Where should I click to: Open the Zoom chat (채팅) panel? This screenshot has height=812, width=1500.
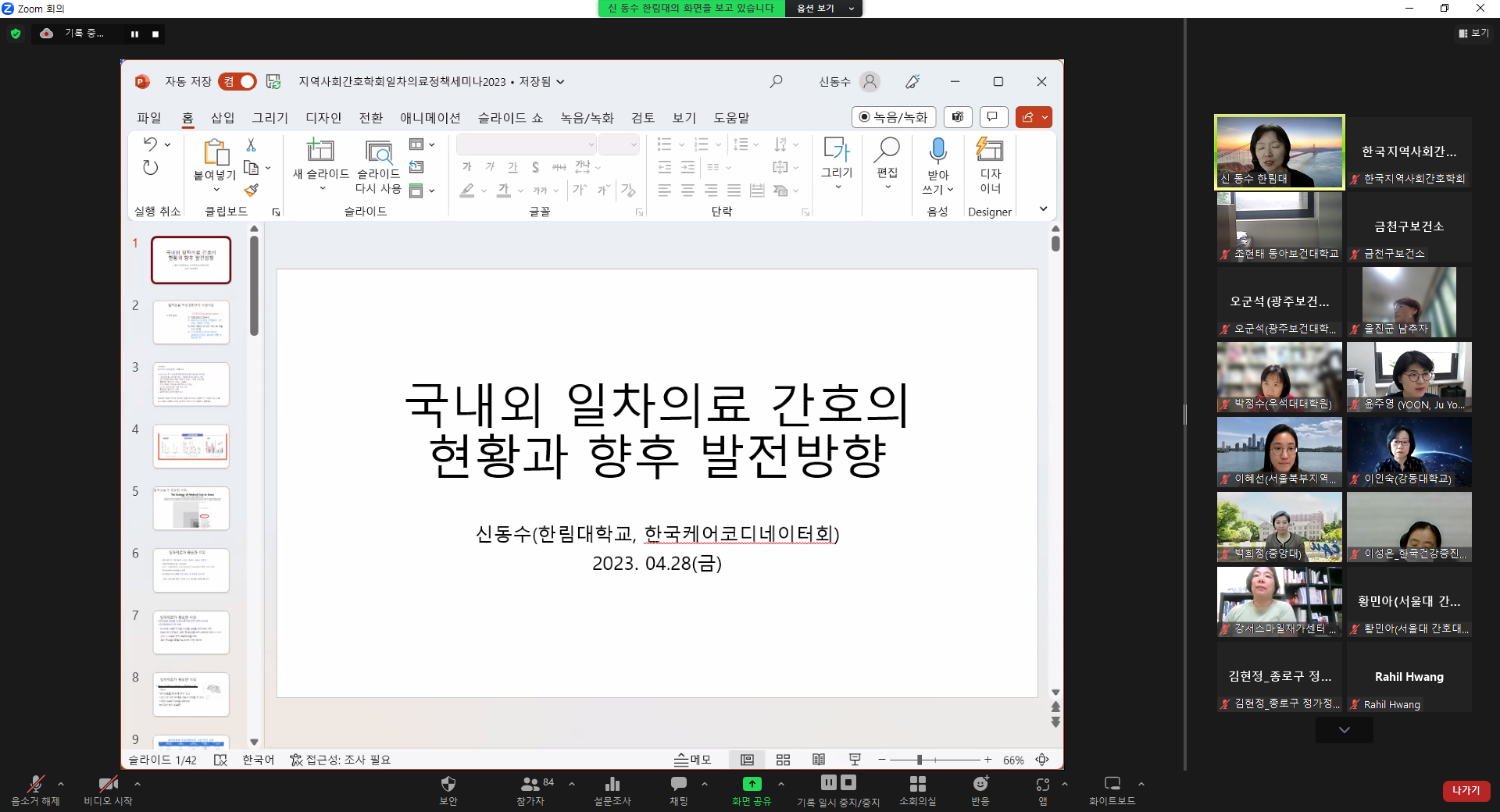[678, 784]
